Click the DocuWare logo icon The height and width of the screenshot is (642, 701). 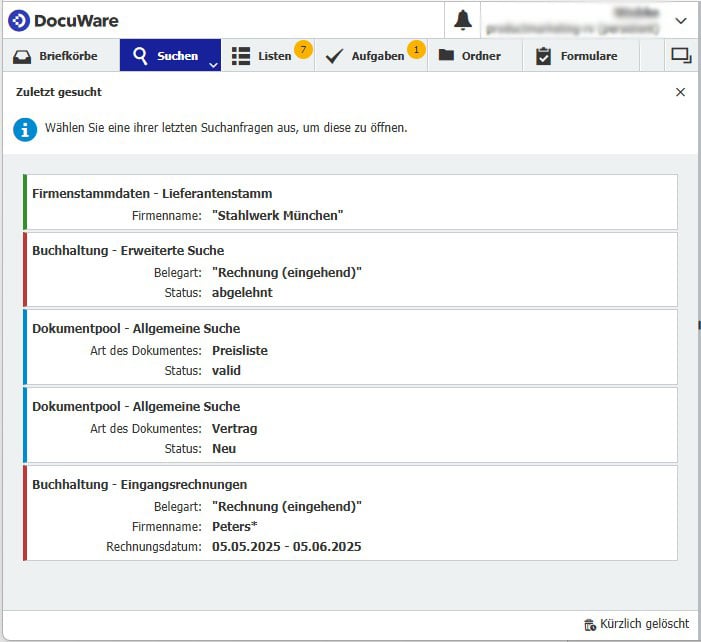(x=19, y=21)
